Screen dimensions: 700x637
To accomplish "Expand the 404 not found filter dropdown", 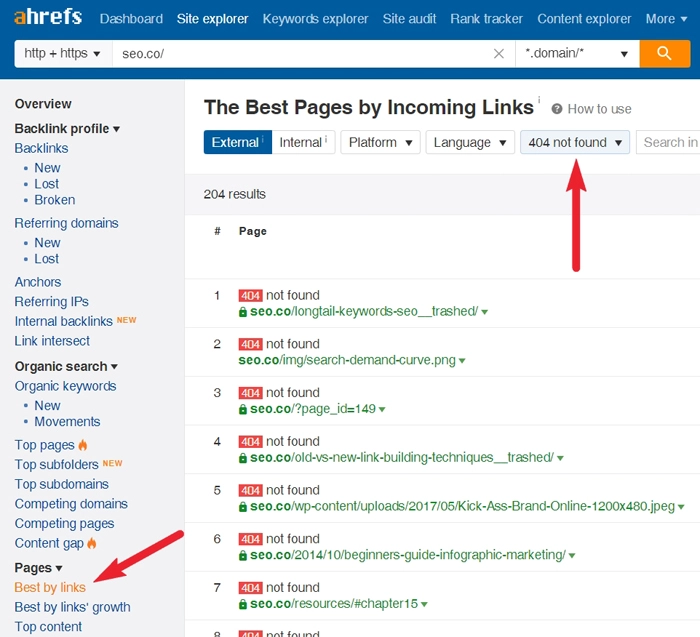I will 575,142.
